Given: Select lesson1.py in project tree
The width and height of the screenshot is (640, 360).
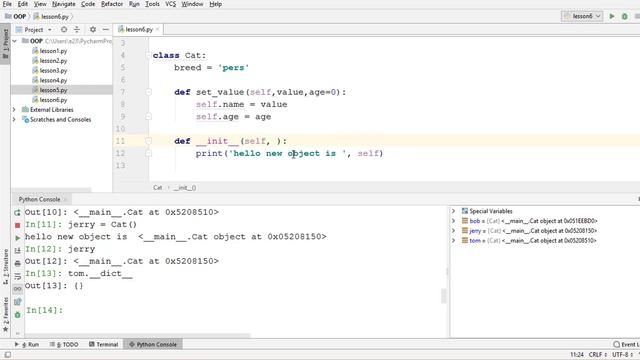Looking at the screenshot, I should coord(53,51).
